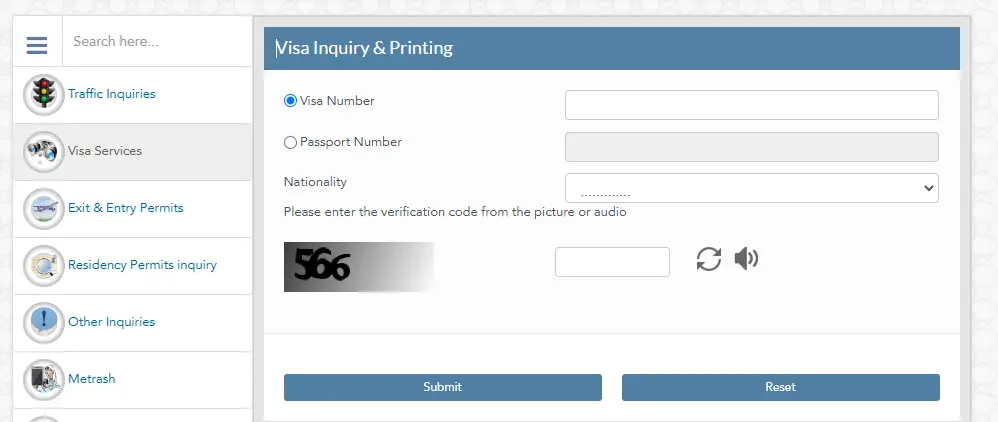
Task: Open the hamburger menu icon
Action: click(37, 45)
